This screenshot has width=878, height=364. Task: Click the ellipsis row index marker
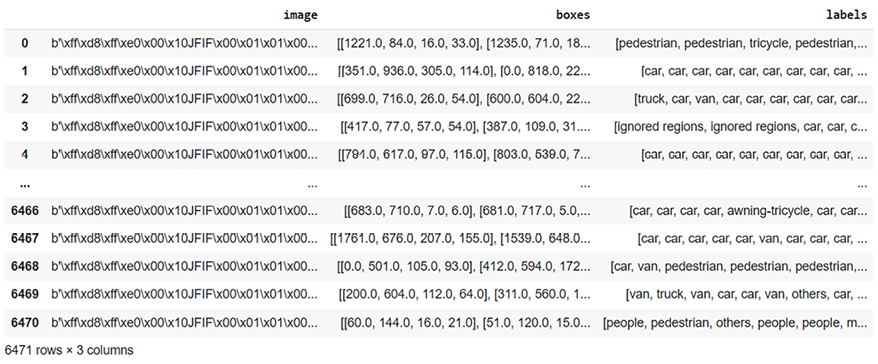click(x=25, y=184)
